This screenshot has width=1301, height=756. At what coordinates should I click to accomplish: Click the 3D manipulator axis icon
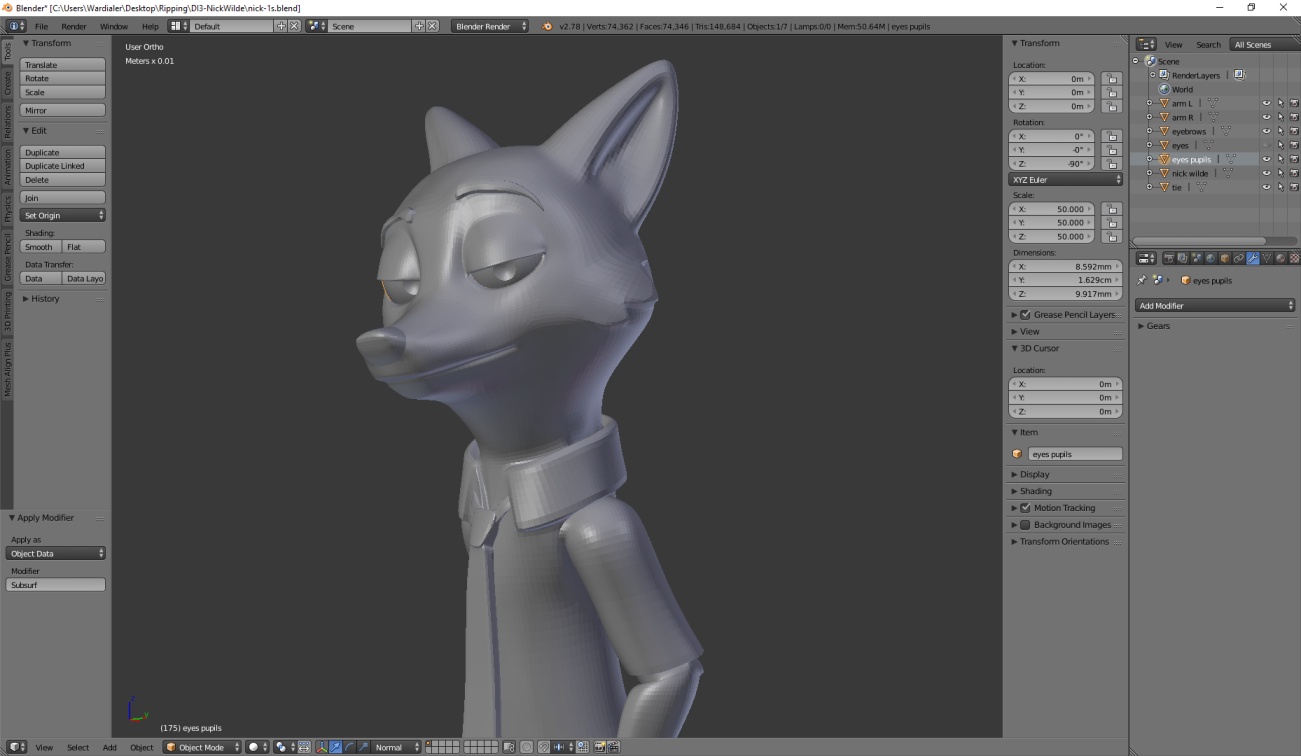[x=321, y=747]
